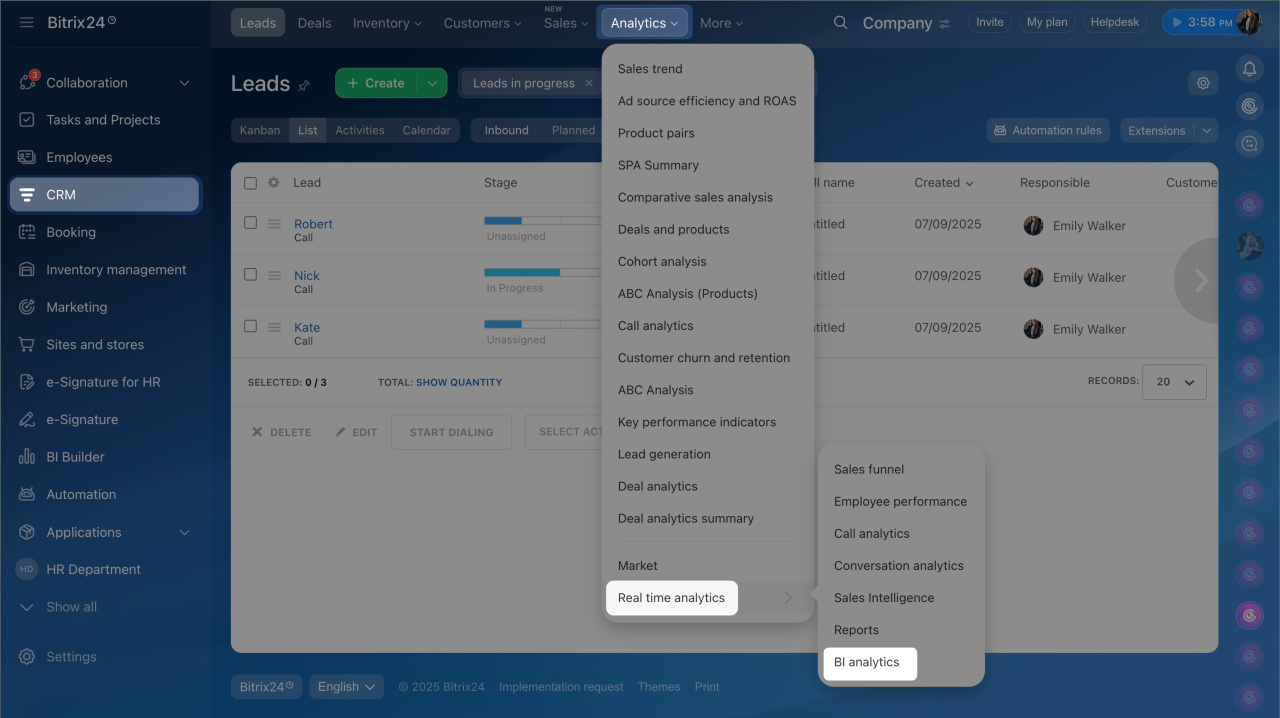The image size is (1280, 718).
Task: Expand the Create button dropdown arrow
Action: (432, 83)
